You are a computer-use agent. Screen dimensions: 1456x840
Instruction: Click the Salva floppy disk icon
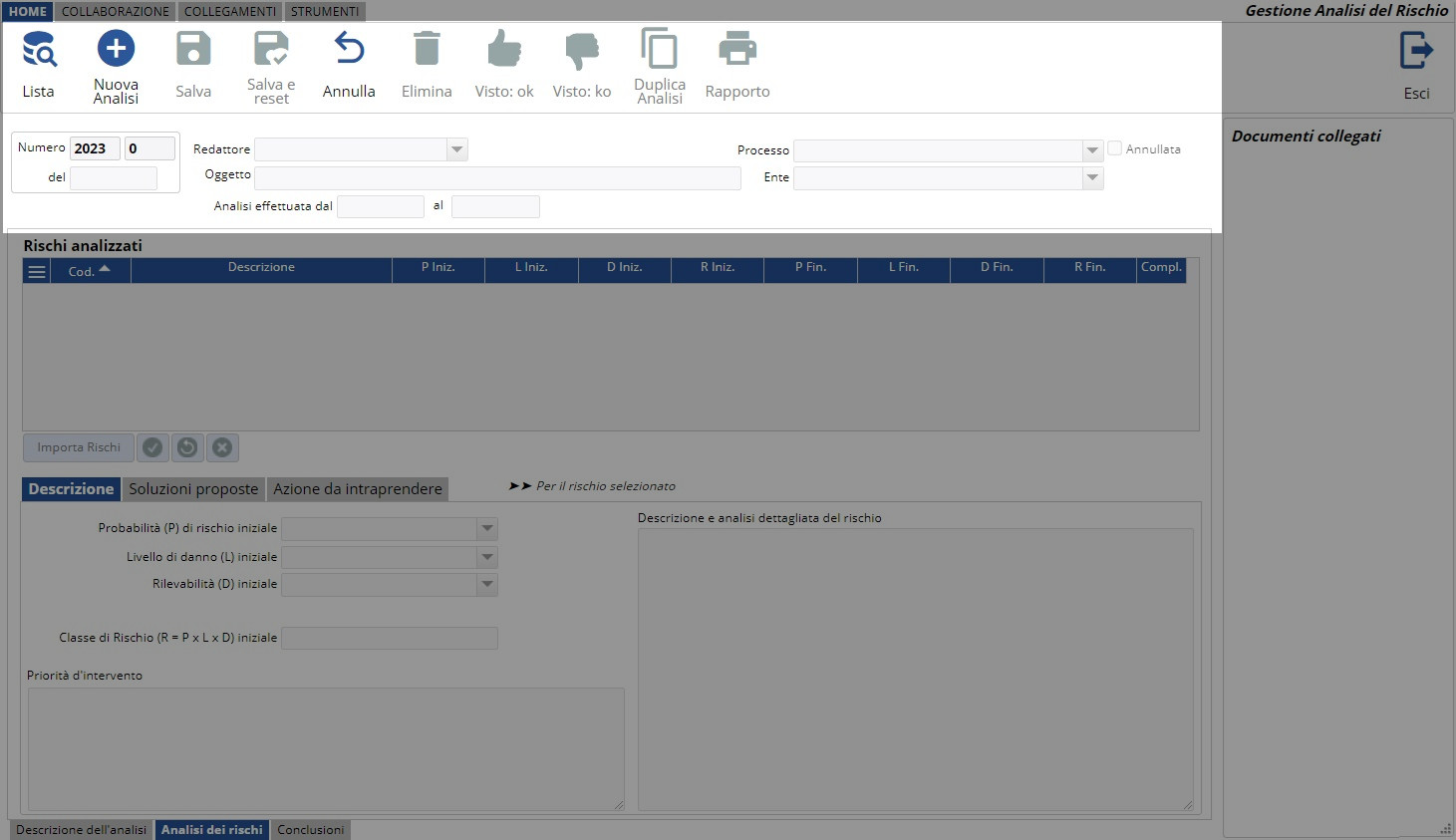click(193, 50)
